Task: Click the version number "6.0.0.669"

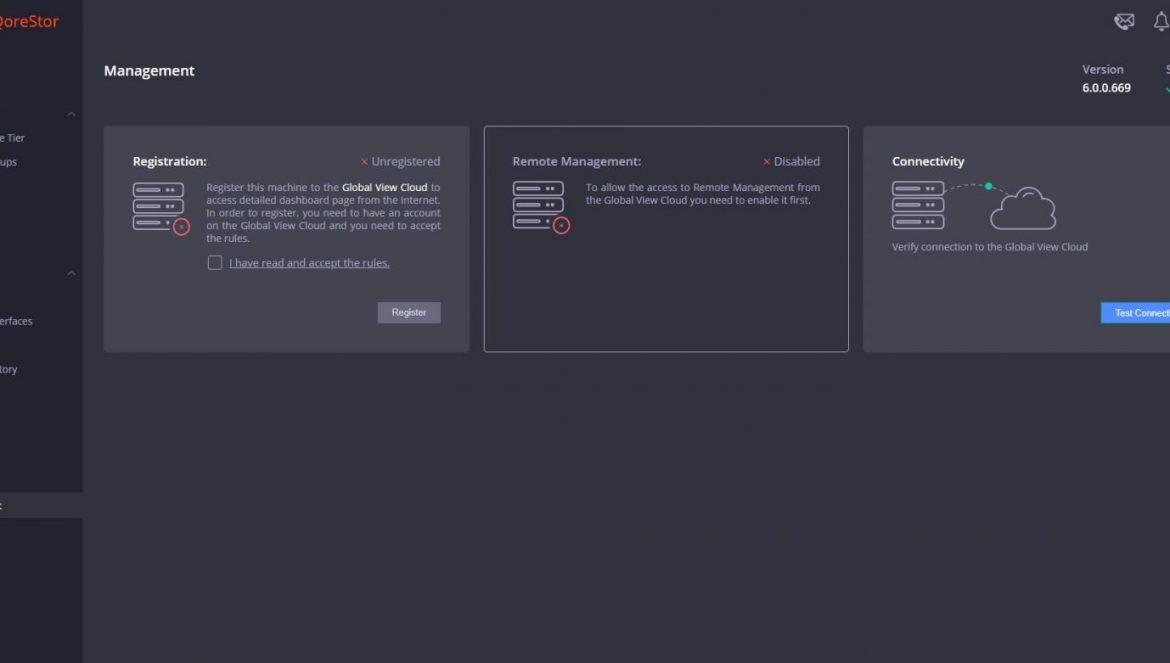Action: pos(1107,88)
